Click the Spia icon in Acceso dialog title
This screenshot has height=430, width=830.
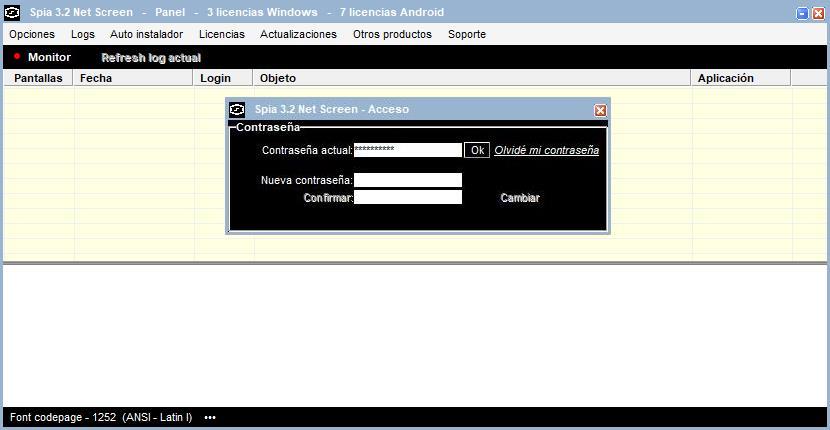pos(237,110)
